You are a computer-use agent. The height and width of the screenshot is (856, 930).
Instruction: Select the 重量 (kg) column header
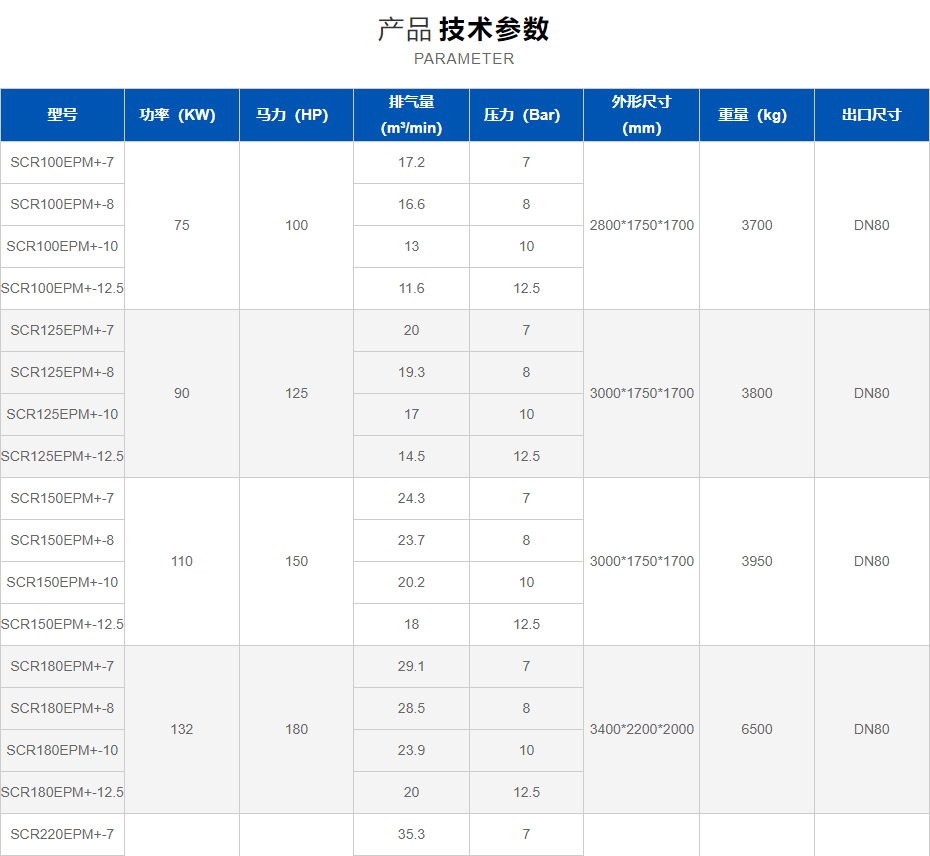(756, 115)
